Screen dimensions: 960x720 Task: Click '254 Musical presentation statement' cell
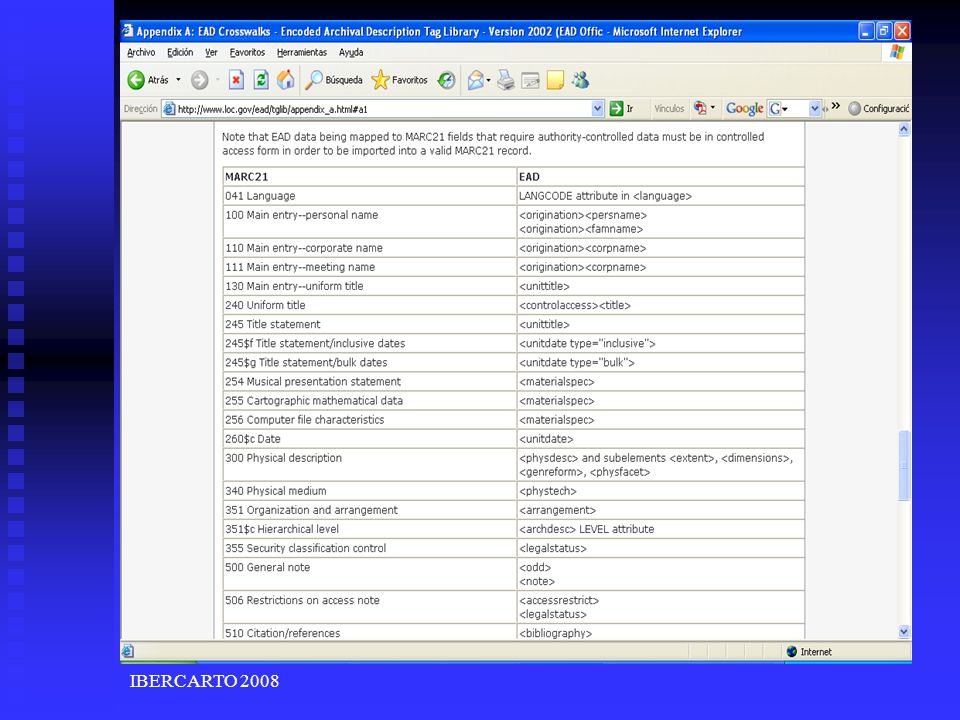coord(370,381)
